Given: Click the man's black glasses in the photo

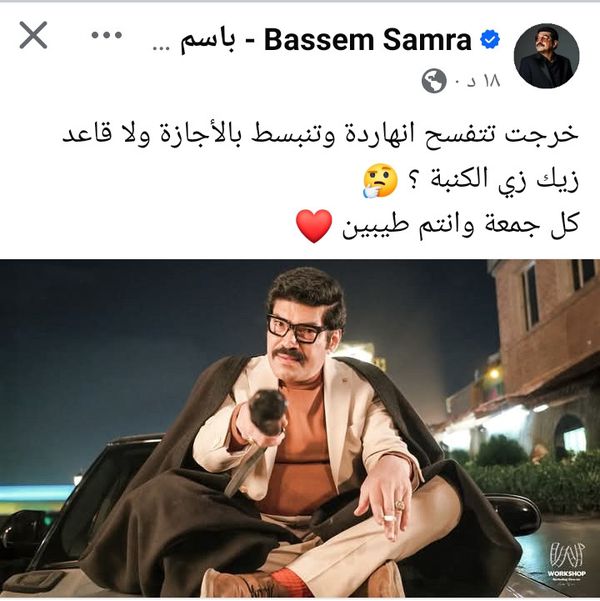Looking at the screenshot, I should click(296, 330).
